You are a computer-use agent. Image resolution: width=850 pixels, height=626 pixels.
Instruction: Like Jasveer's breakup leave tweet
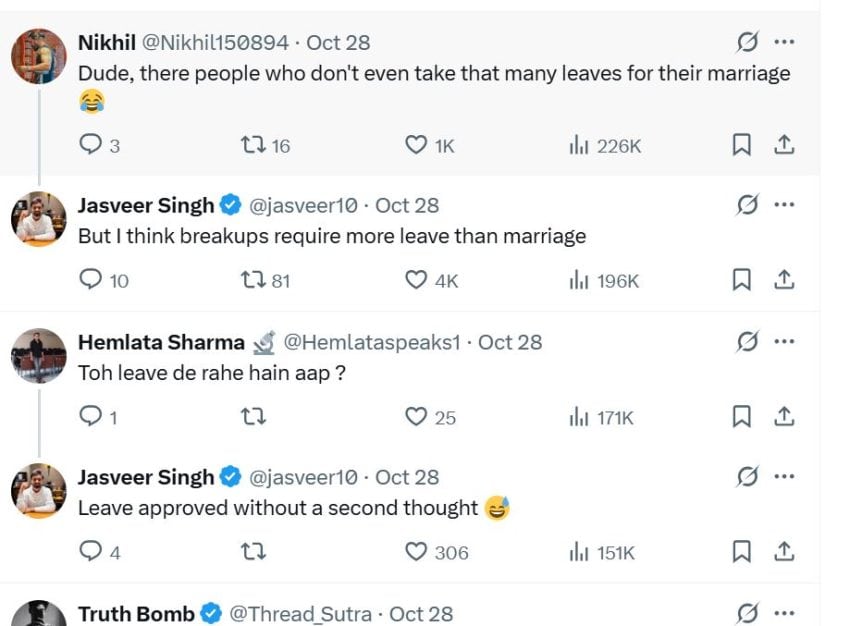pos(413,280)
